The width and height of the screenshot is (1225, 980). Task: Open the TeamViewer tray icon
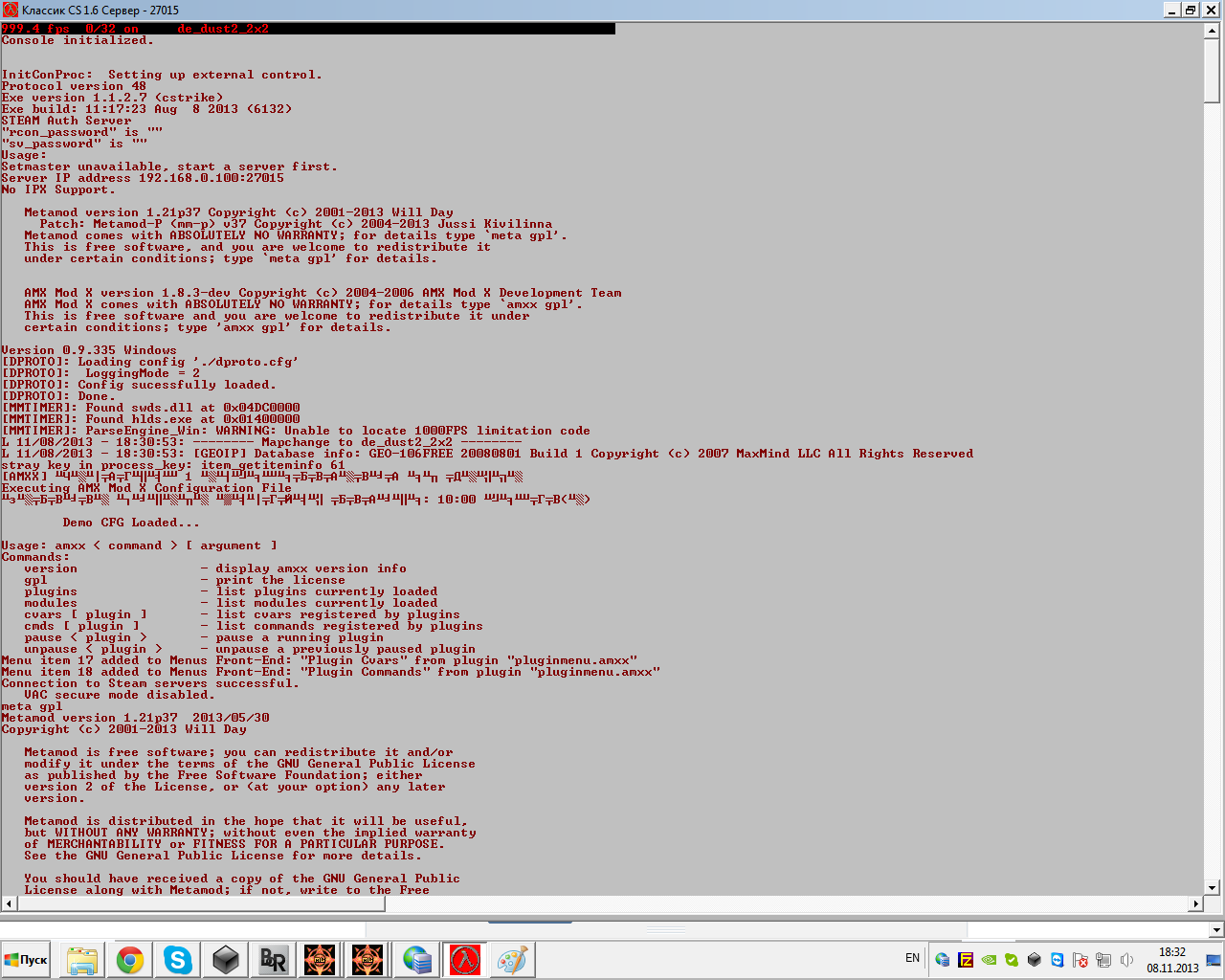click(1058, 960)
